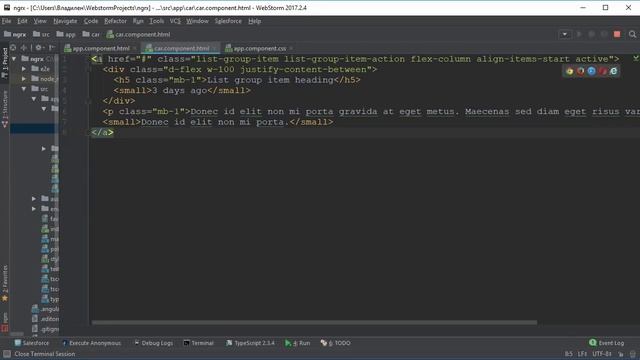Open the VCS menu
The image size is (640, 360).
(x=175, y=21)
